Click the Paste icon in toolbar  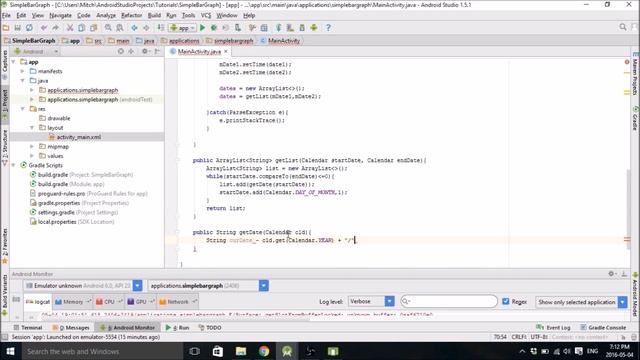93,28
